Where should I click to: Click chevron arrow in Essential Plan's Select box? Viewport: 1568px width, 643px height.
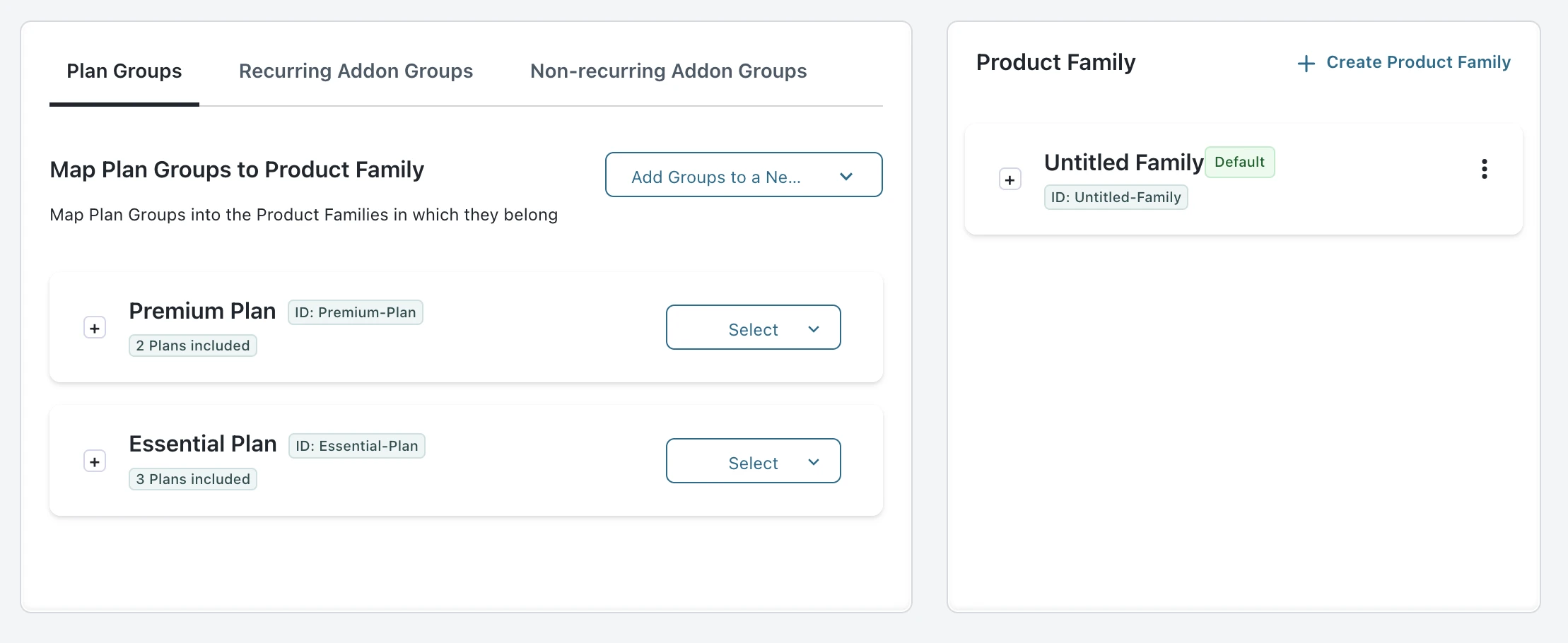[813, 462]
